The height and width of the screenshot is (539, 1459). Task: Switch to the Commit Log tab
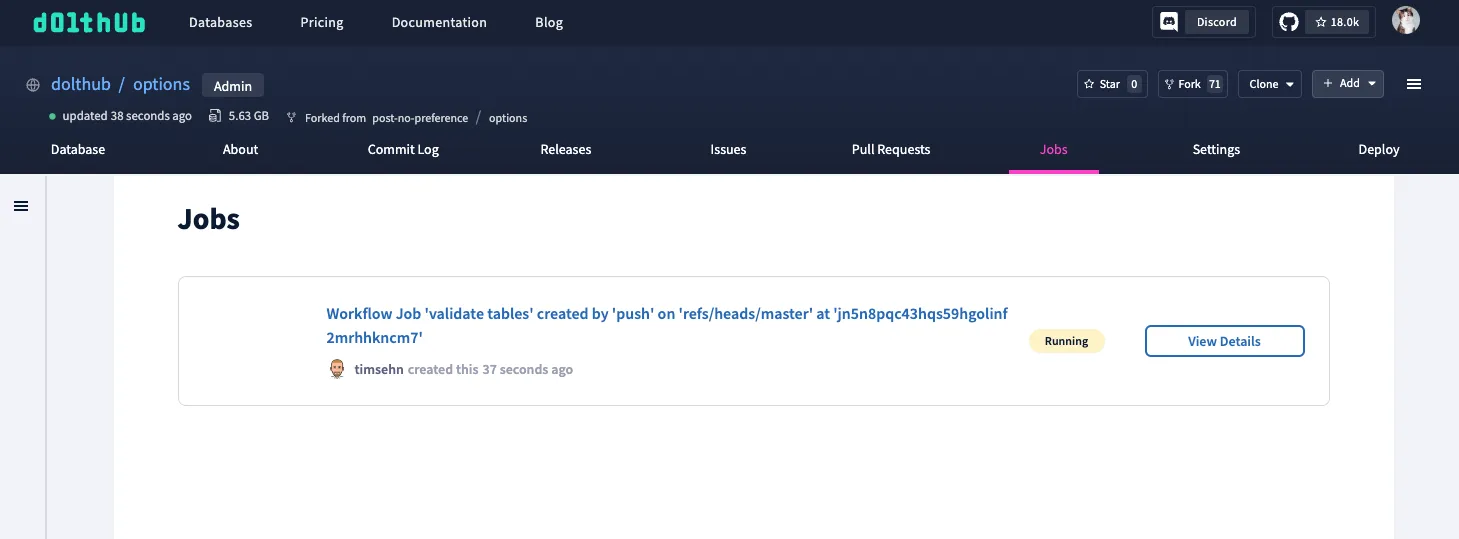[x=403, y=149]
